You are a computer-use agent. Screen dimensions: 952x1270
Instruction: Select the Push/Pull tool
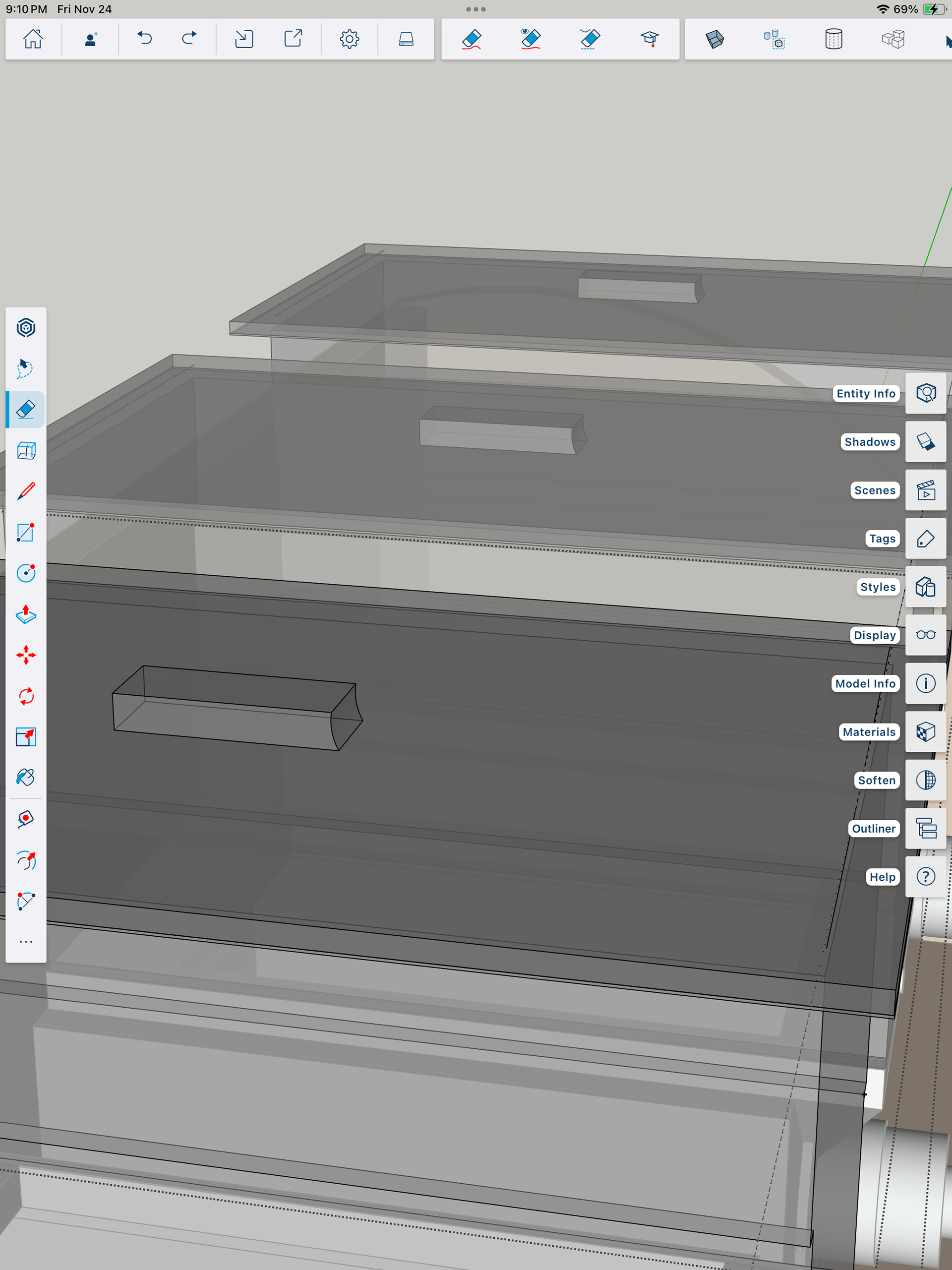26,614
